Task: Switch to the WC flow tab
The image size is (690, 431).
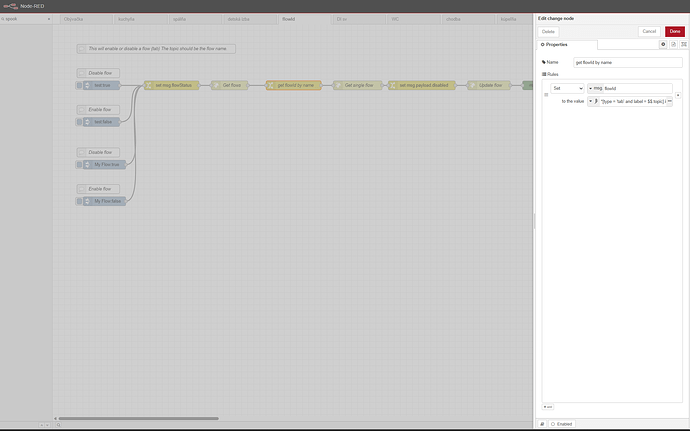Action: (x=414, y=19)
